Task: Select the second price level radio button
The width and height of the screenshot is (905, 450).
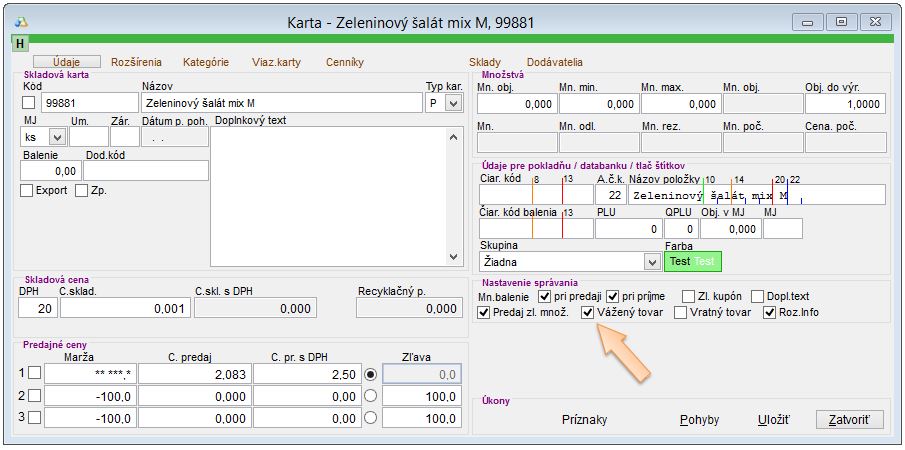Action: point(370,396)
